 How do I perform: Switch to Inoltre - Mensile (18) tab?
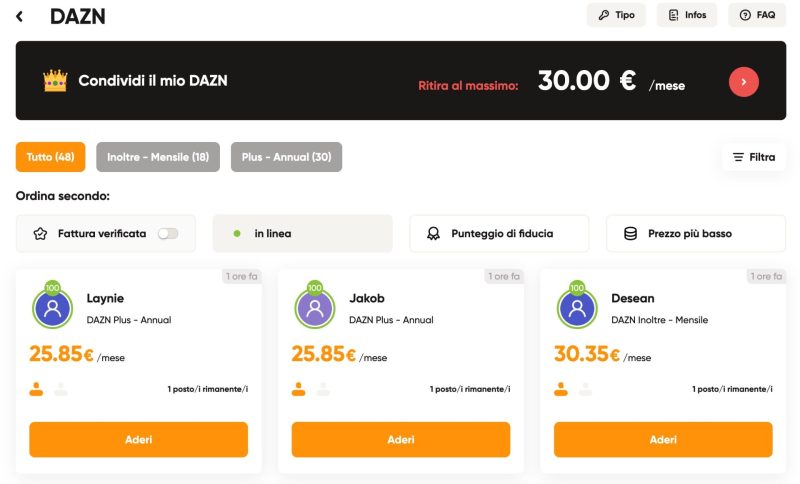pos(158,157)
